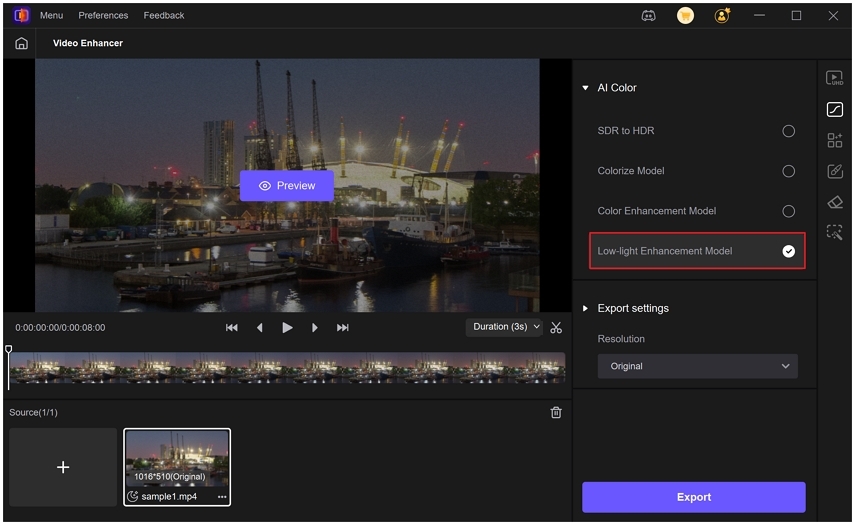
Task: Open Preferences
Action: 103,16
